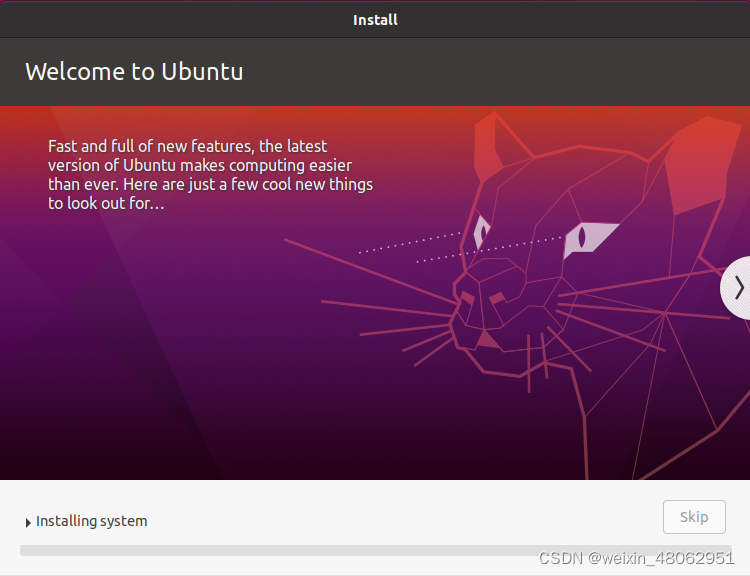Select the 'Fast and full of new features' paragraph
Image resolution: width=750 pixels, height=576 pixels.
click(210, 175)
